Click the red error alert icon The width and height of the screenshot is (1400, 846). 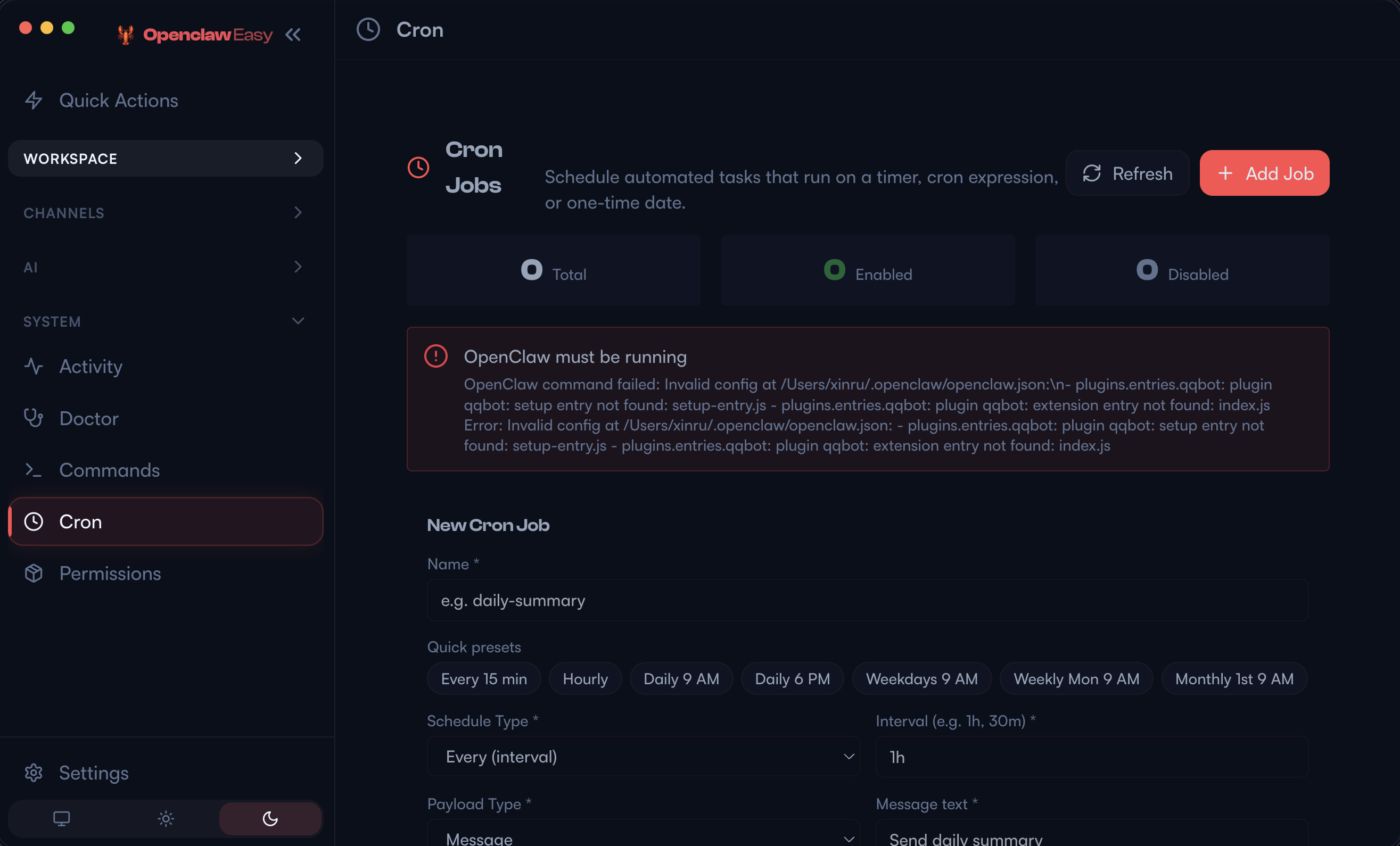[x=436, y=356]
